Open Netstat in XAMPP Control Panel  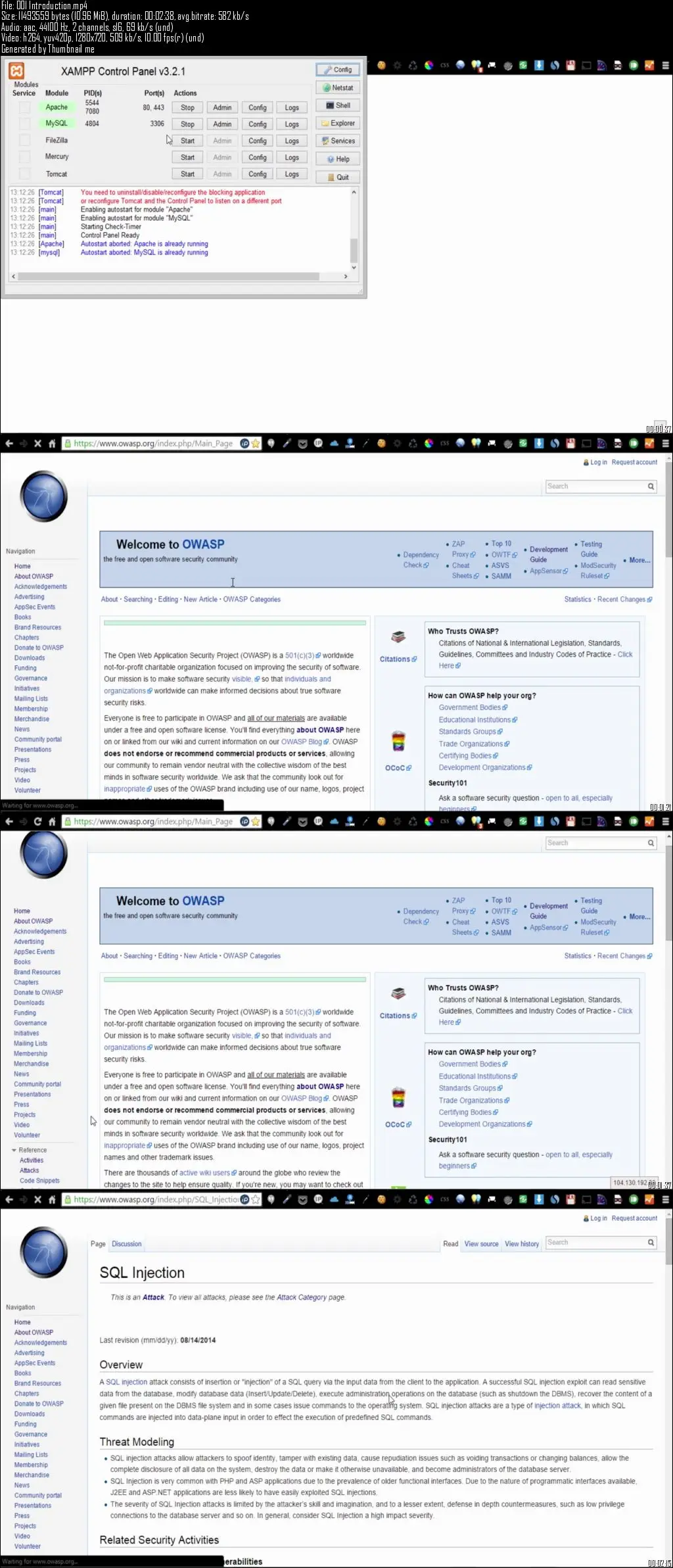tap(338, 87)
